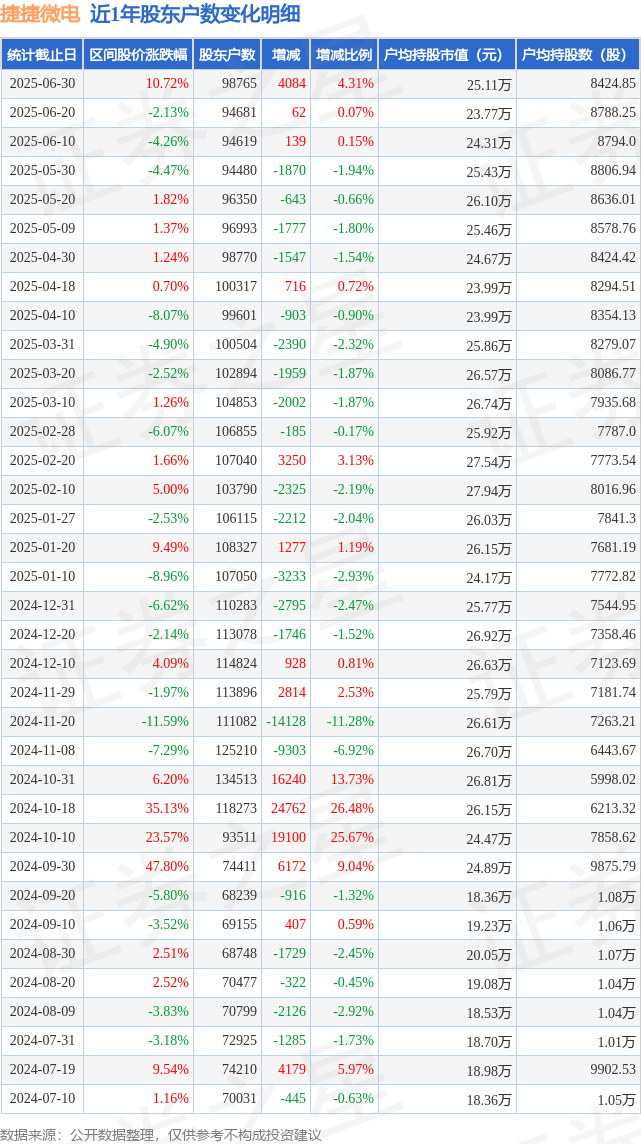
Task: Click the 2024-07-10 date row
Action: pos(320,1098)
